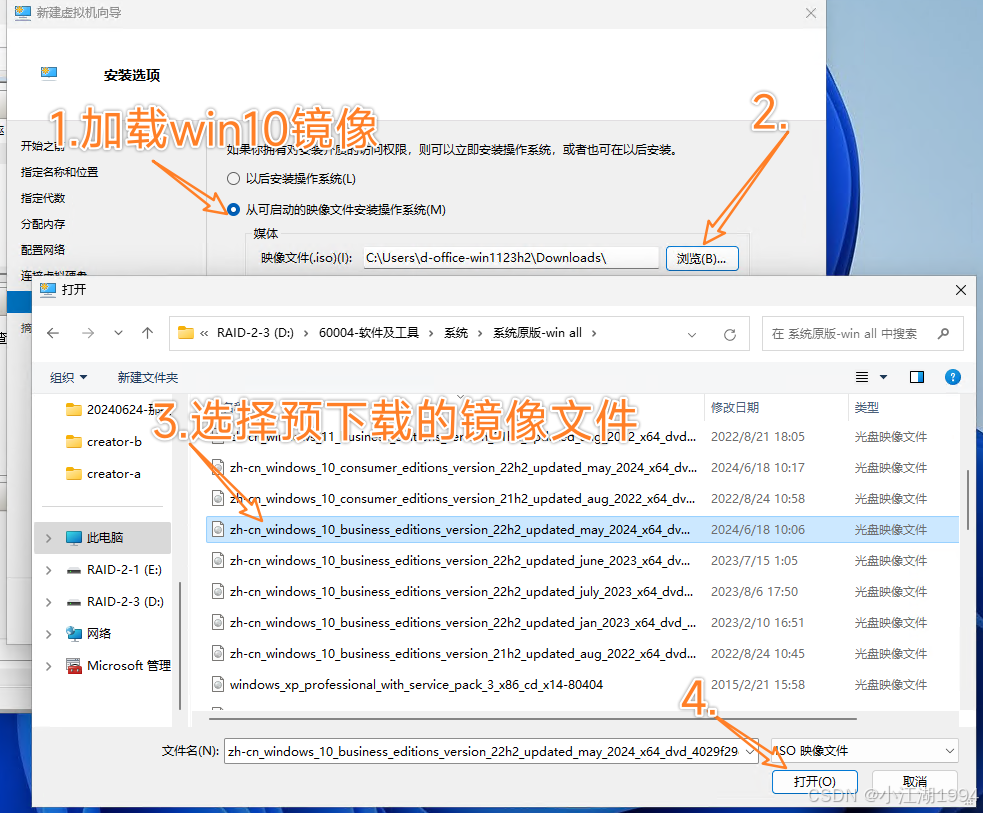Click 打开(O) button

[814, 782]
